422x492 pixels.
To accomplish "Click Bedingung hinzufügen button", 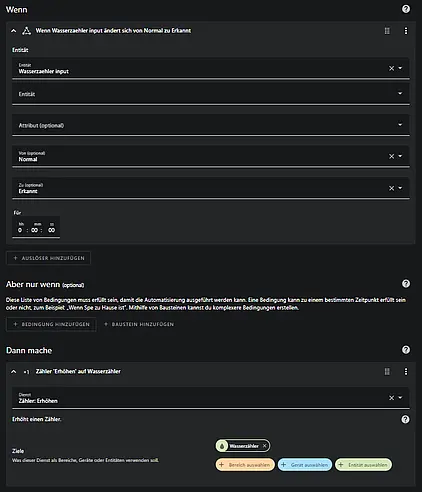I will 51,324.
